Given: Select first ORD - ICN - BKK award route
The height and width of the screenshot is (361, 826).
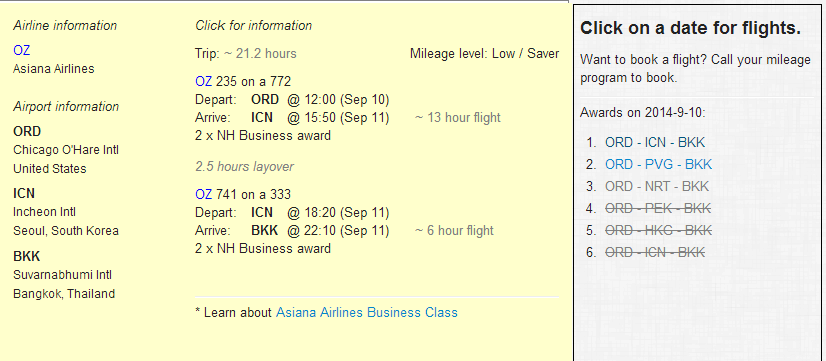Looking at the screenshot, I should coord(655,142).
